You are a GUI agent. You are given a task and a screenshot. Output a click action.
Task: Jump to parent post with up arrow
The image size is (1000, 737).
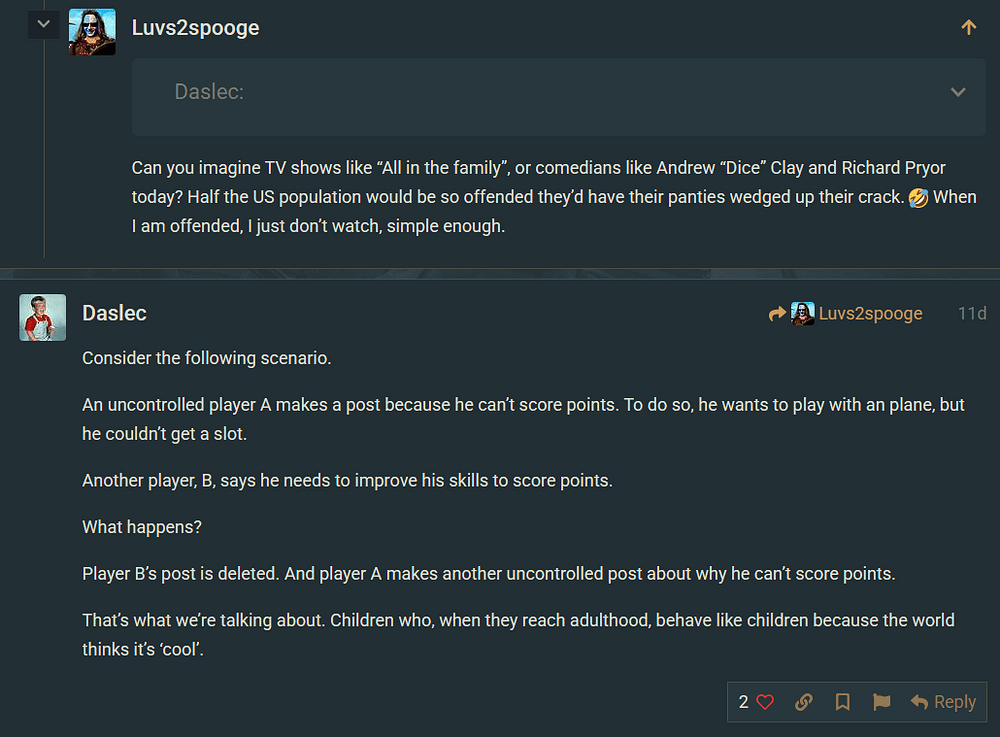point(968,28)
